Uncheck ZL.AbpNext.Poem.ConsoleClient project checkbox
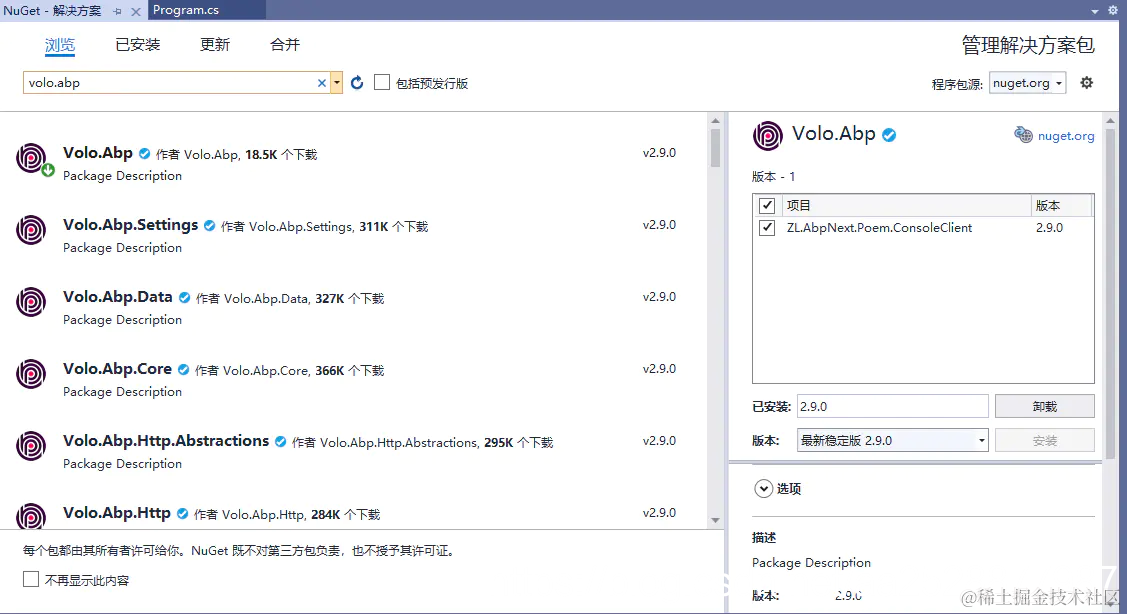The height and width of the screenshot is (614, 1127). point(767,228)
